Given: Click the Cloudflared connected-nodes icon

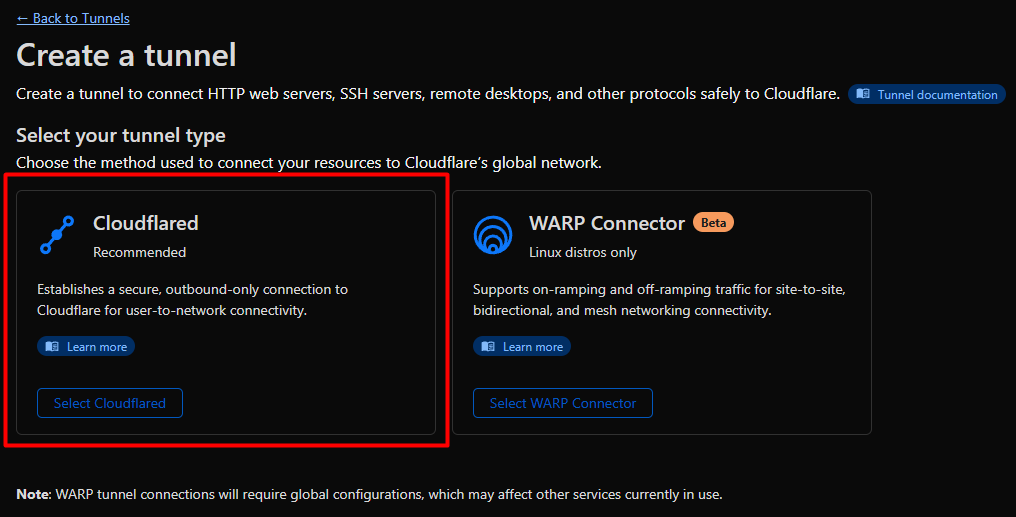Looking at the screenshot, I should (x=57, y=235).
